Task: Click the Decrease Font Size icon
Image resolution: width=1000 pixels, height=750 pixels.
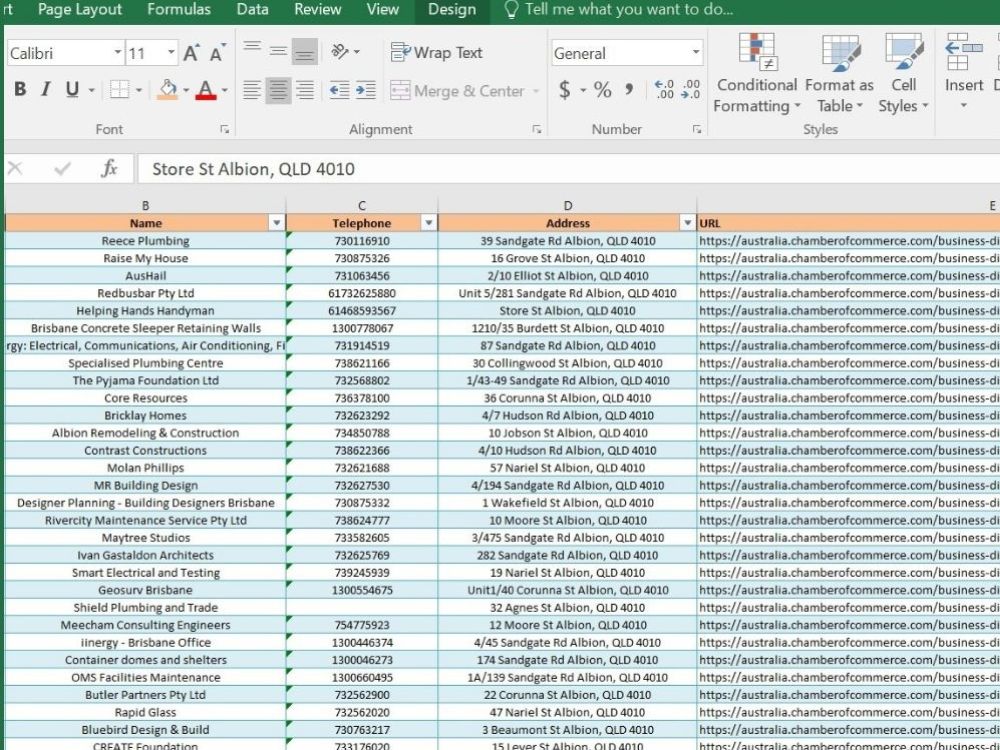Action: click(217, 53)
